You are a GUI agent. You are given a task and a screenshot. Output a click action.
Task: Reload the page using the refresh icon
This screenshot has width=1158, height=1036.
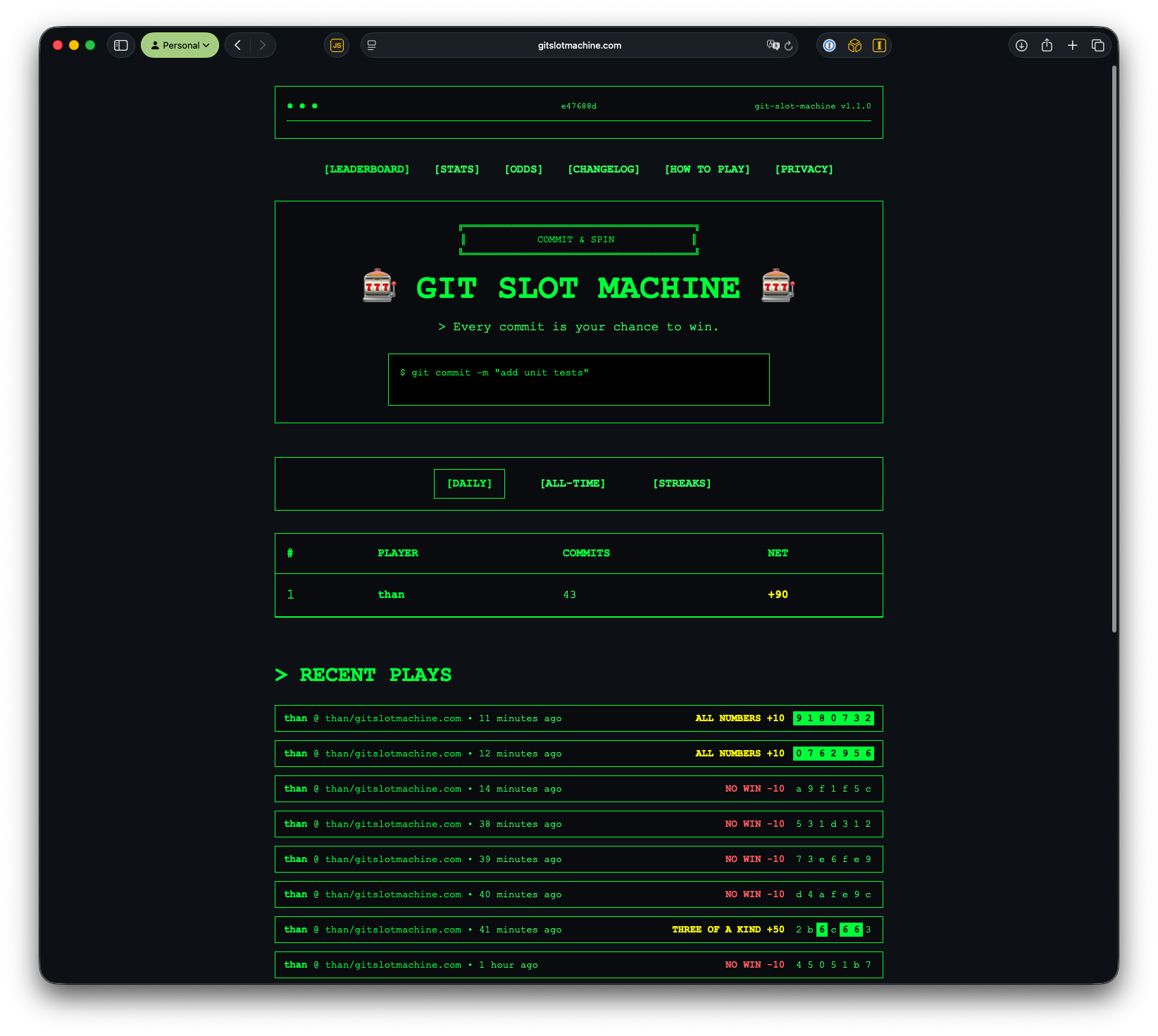click(789, 46)
